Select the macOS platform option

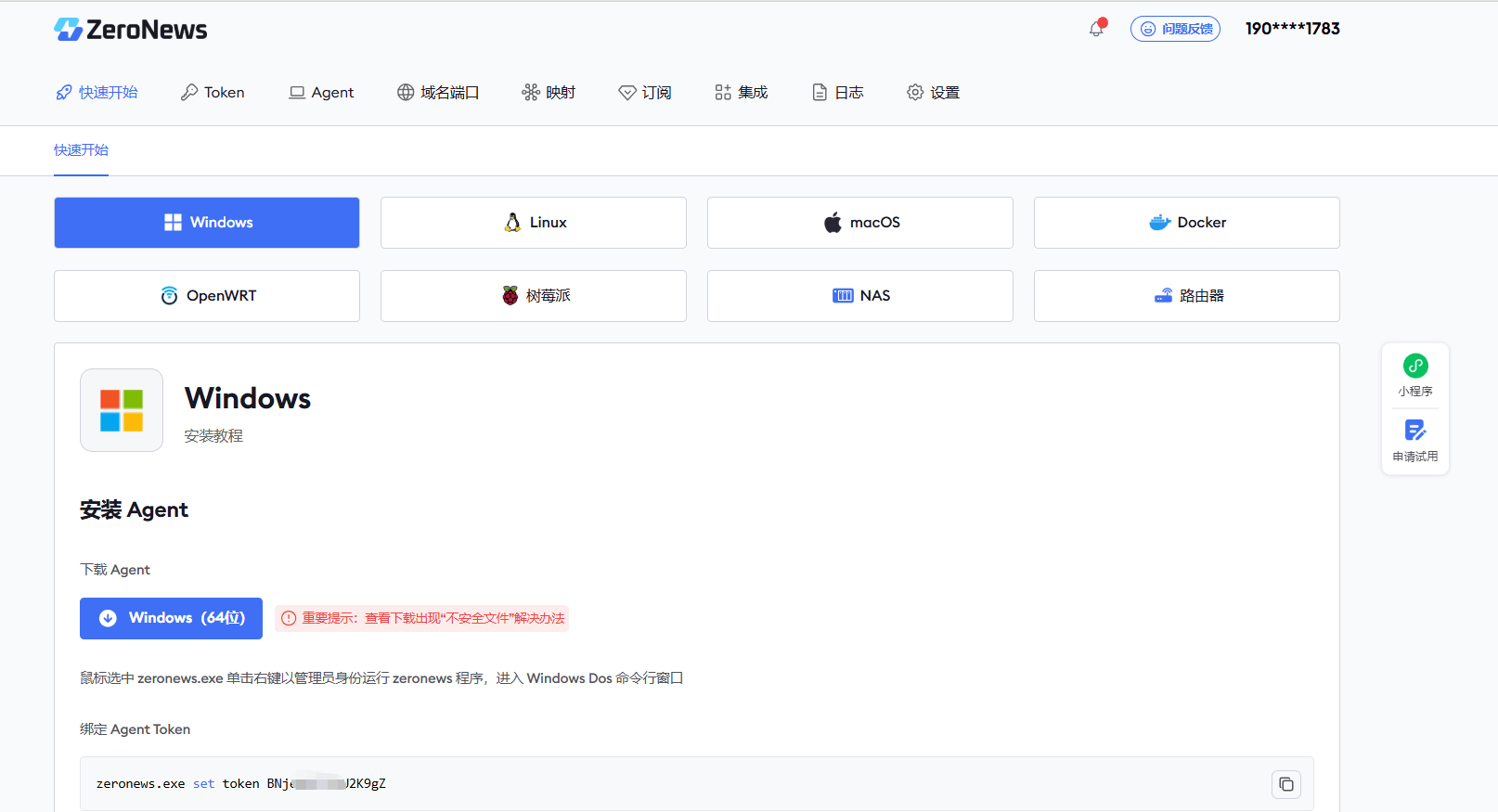pos(859,223)
